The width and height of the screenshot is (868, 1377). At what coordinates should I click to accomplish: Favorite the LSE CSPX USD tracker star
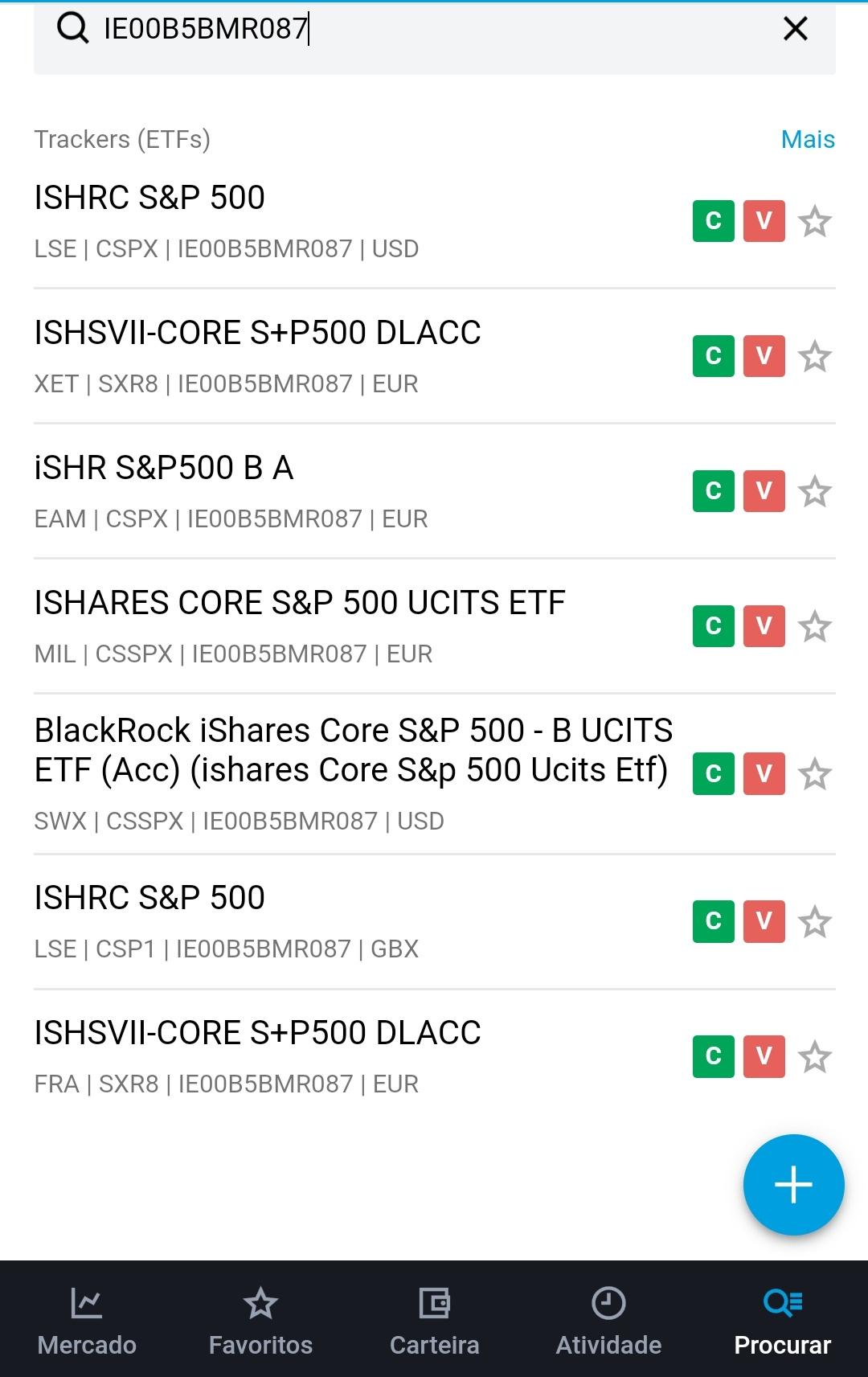(814, 221)
